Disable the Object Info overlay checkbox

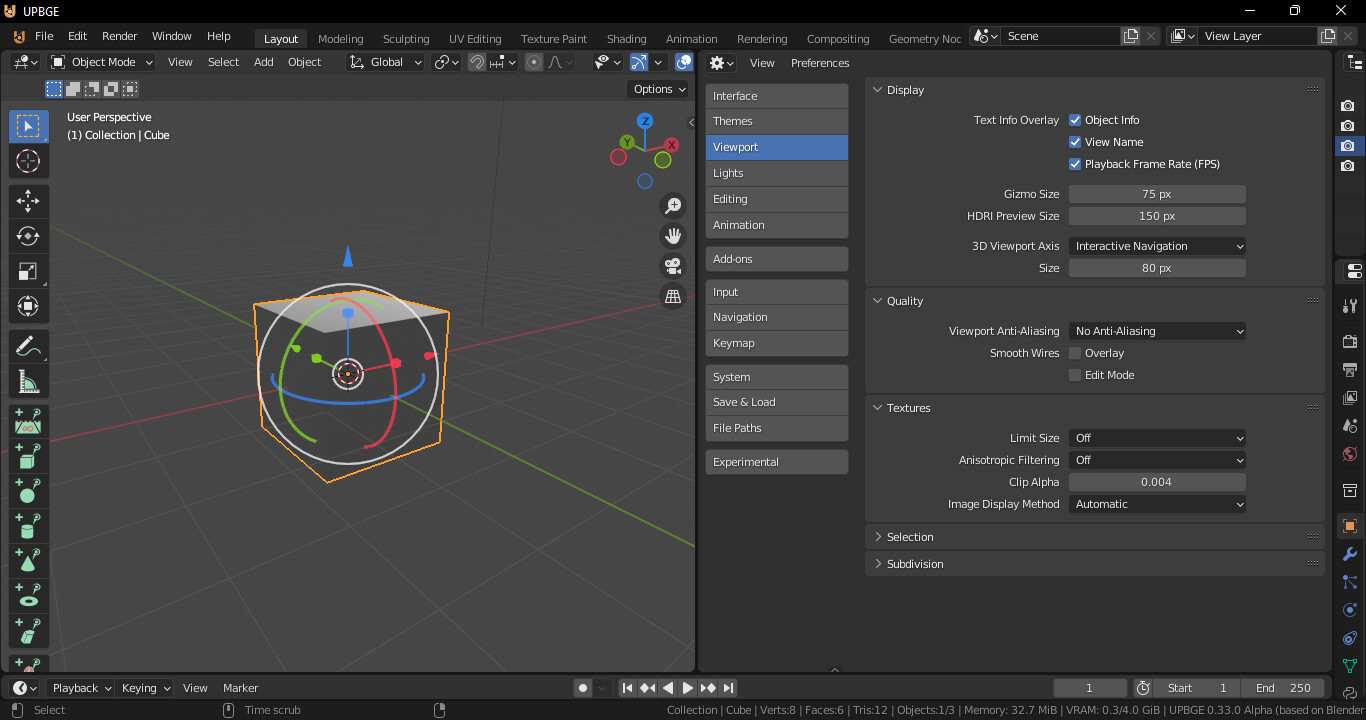tap(1075, 119)
